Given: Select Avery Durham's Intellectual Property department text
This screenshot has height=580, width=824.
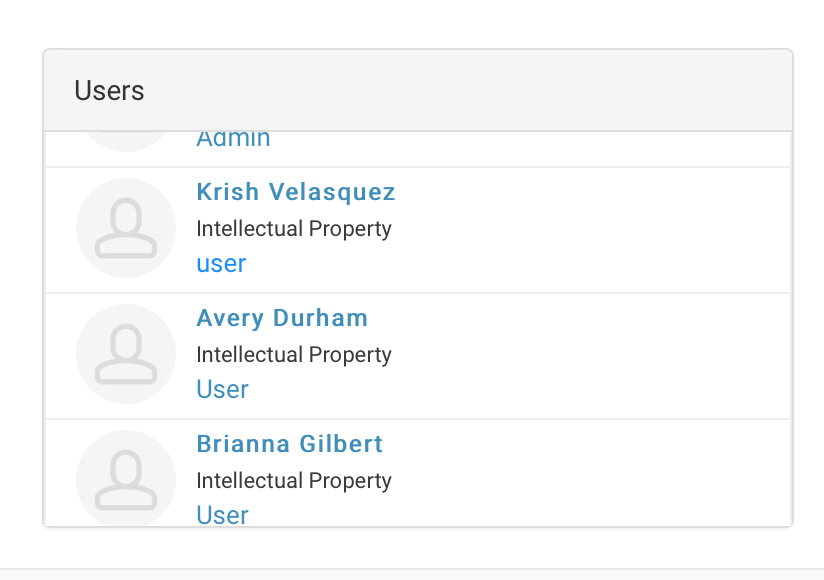Looking at the screenshot, I should [294, 355].
